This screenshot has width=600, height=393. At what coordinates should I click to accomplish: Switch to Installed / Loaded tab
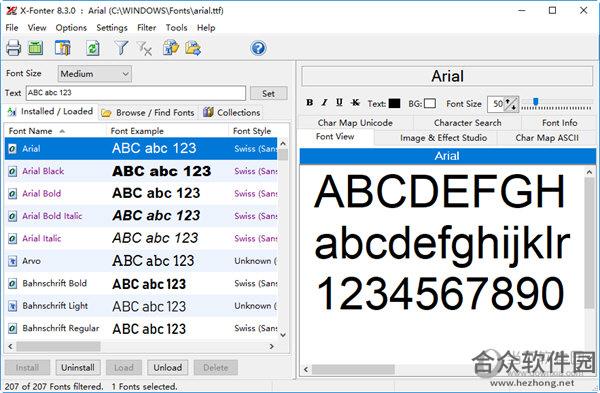51,112
